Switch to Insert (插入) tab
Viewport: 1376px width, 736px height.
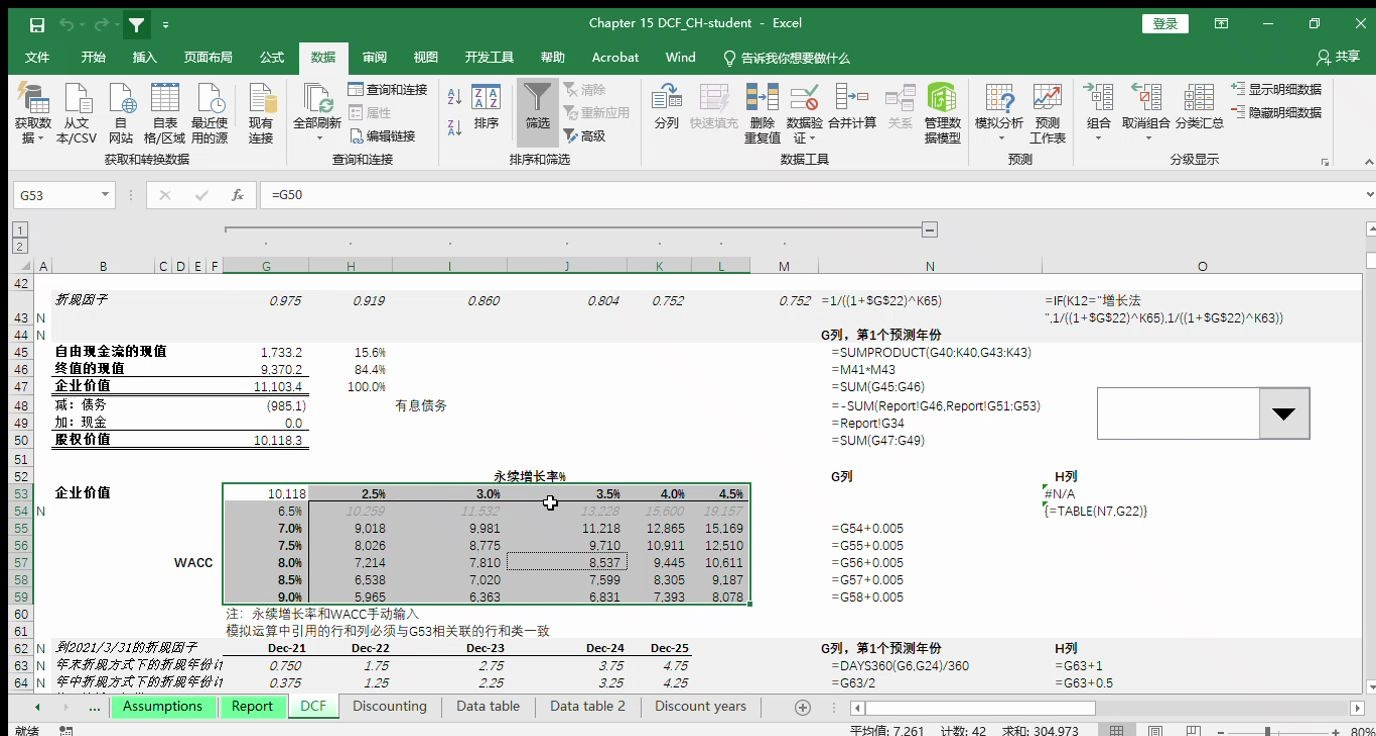click(x=145, y=57)
